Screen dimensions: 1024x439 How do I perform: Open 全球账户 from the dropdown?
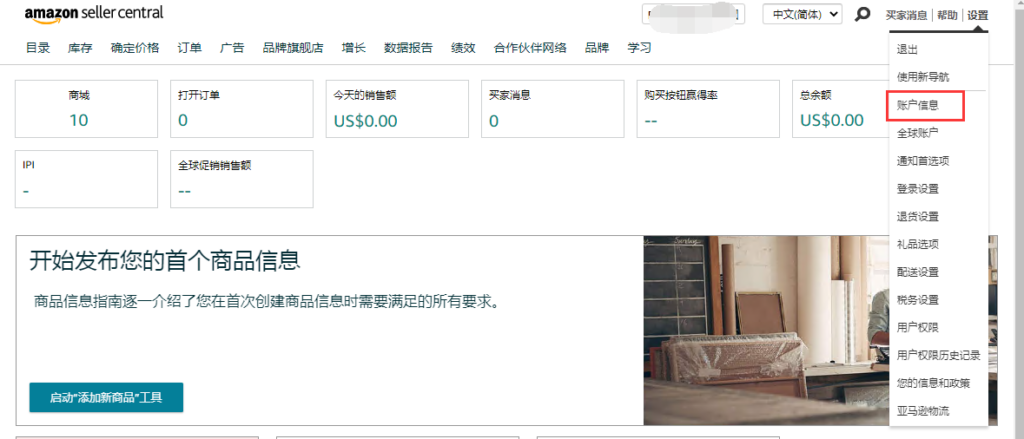(x=917, y=133)
